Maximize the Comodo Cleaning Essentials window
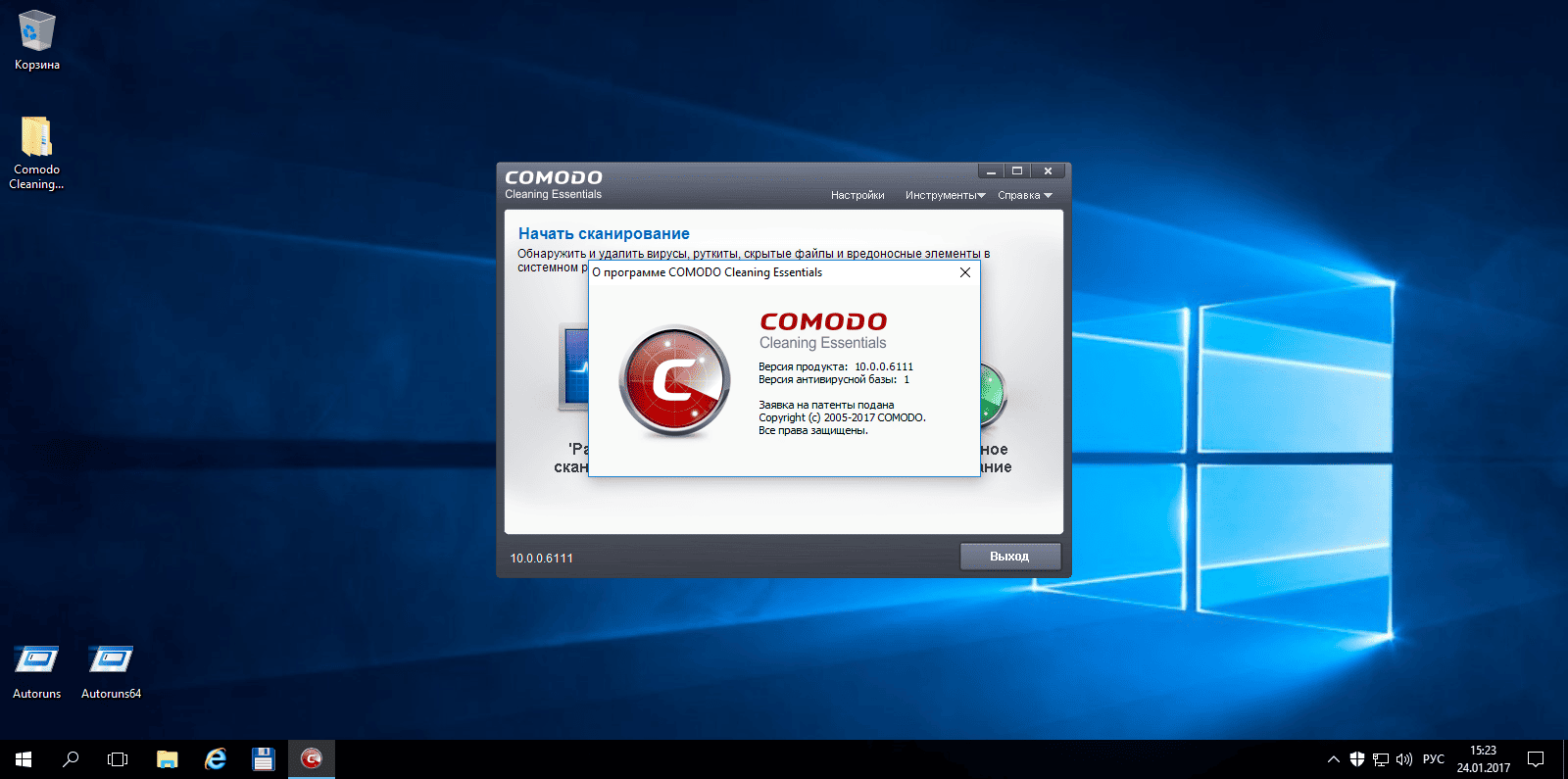Image resolution: width=1568 pixels, height=779 pixels. coord(1017,170)
